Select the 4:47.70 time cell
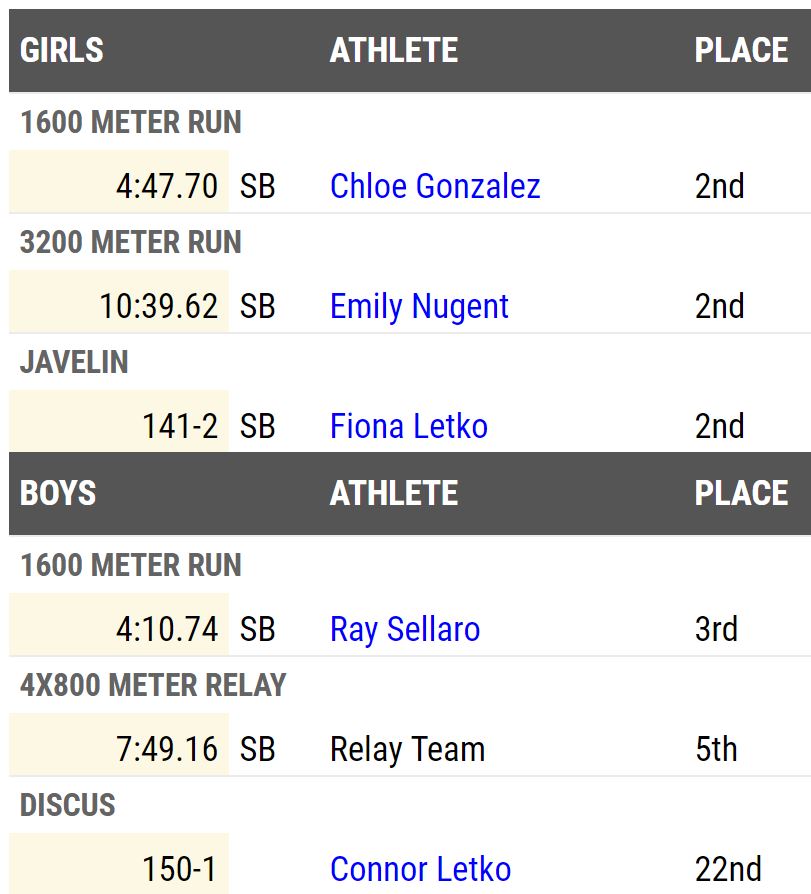 [x=167, y=186]
